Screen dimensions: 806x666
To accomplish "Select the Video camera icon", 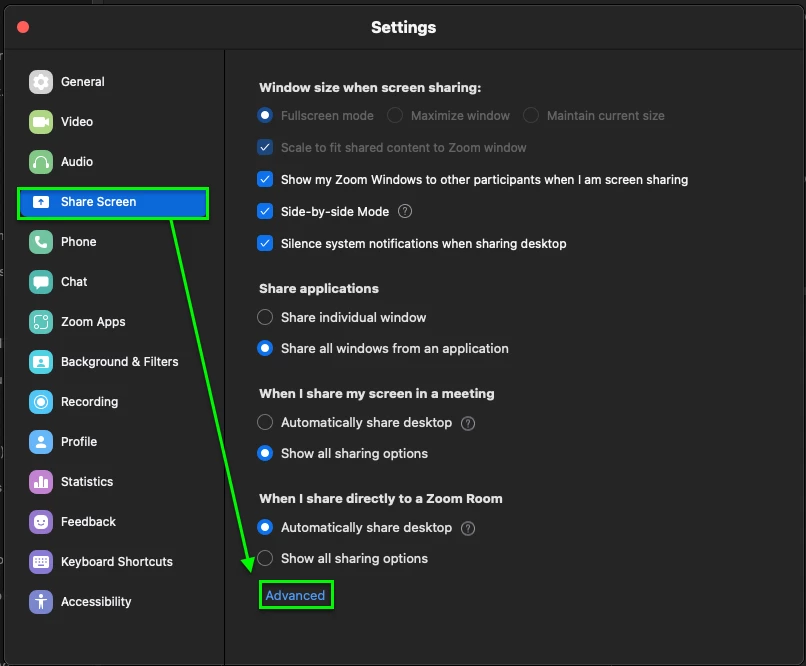I will [x=41, y=122].
